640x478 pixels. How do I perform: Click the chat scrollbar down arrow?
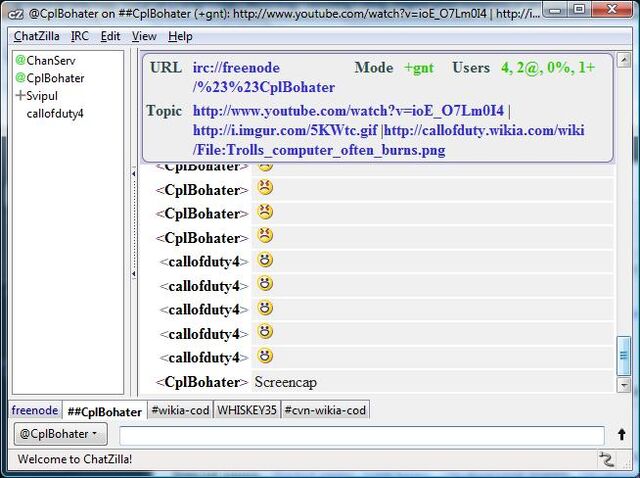point(624,385)
